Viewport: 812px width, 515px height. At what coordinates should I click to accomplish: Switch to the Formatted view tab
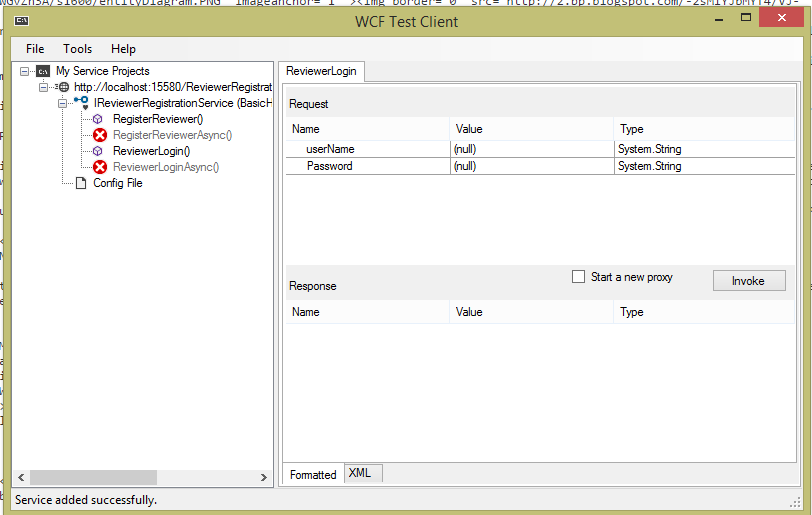pos(313,474)
